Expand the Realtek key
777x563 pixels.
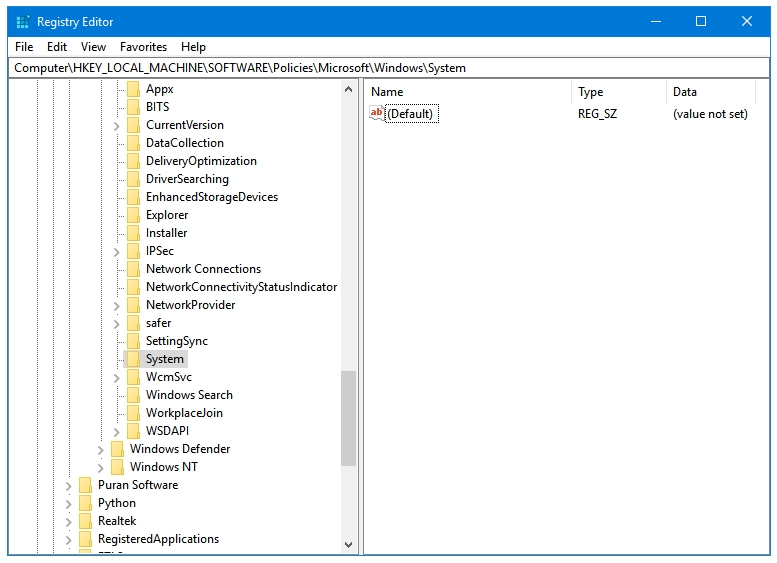pos(69,522)
